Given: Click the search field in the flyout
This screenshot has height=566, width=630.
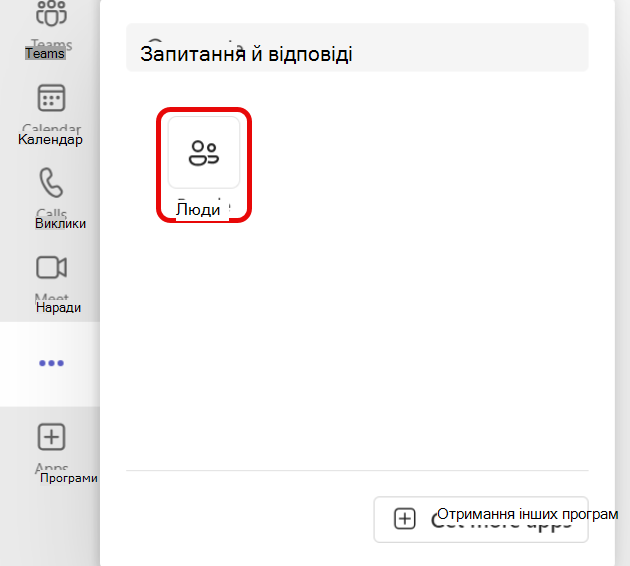Looking at the screenshot, I should click(x=357, y=48).
